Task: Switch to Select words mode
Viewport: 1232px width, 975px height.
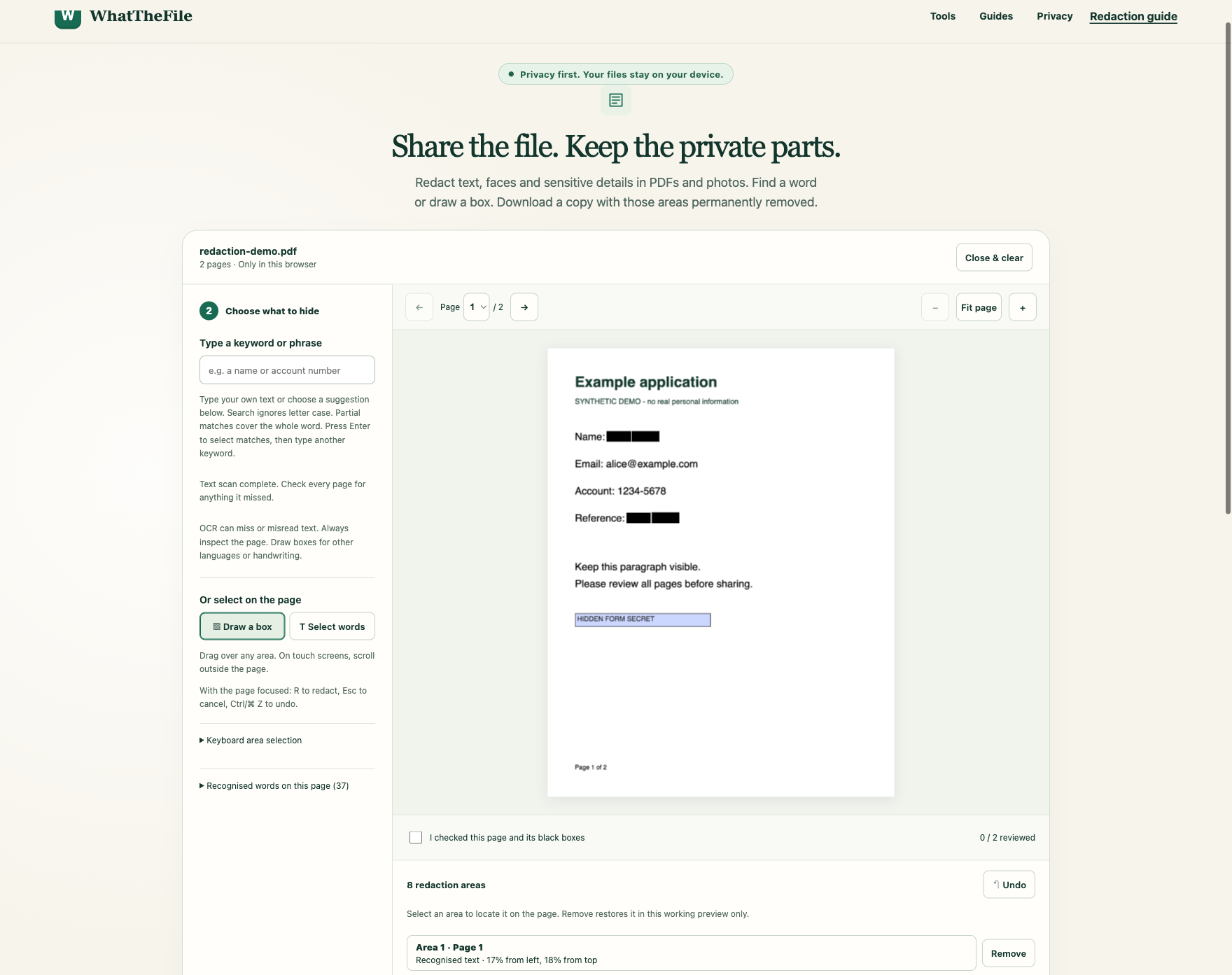Action: 332,626
